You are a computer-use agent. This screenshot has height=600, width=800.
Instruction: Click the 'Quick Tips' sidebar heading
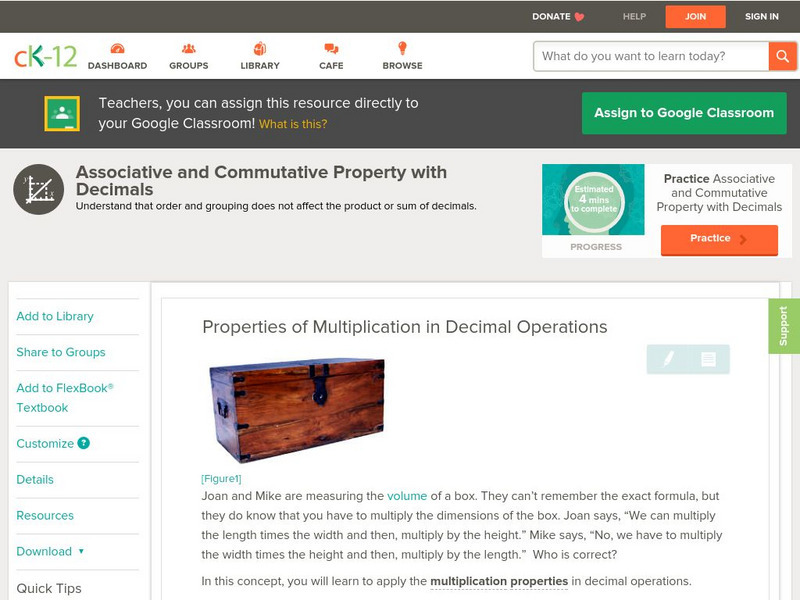48,588
